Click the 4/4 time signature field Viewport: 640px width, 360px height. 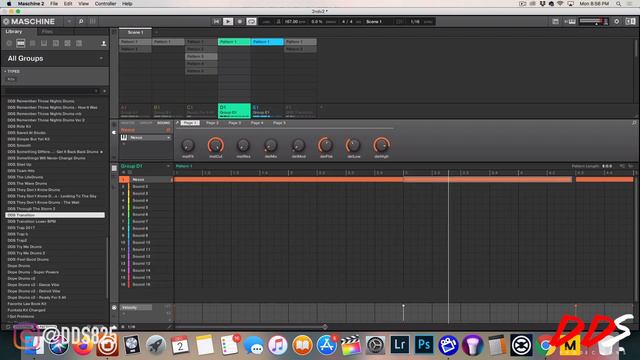coord(347,22)
